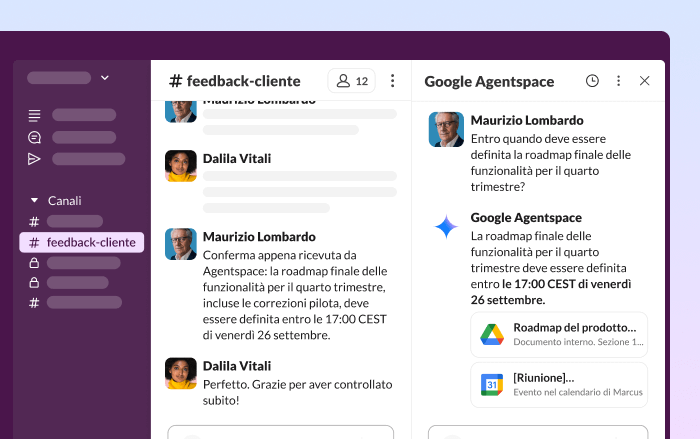Viewport: 700px width, 439px height.
Task: Click the sidebar send arrow icon
Action: [x=35, y=159]
